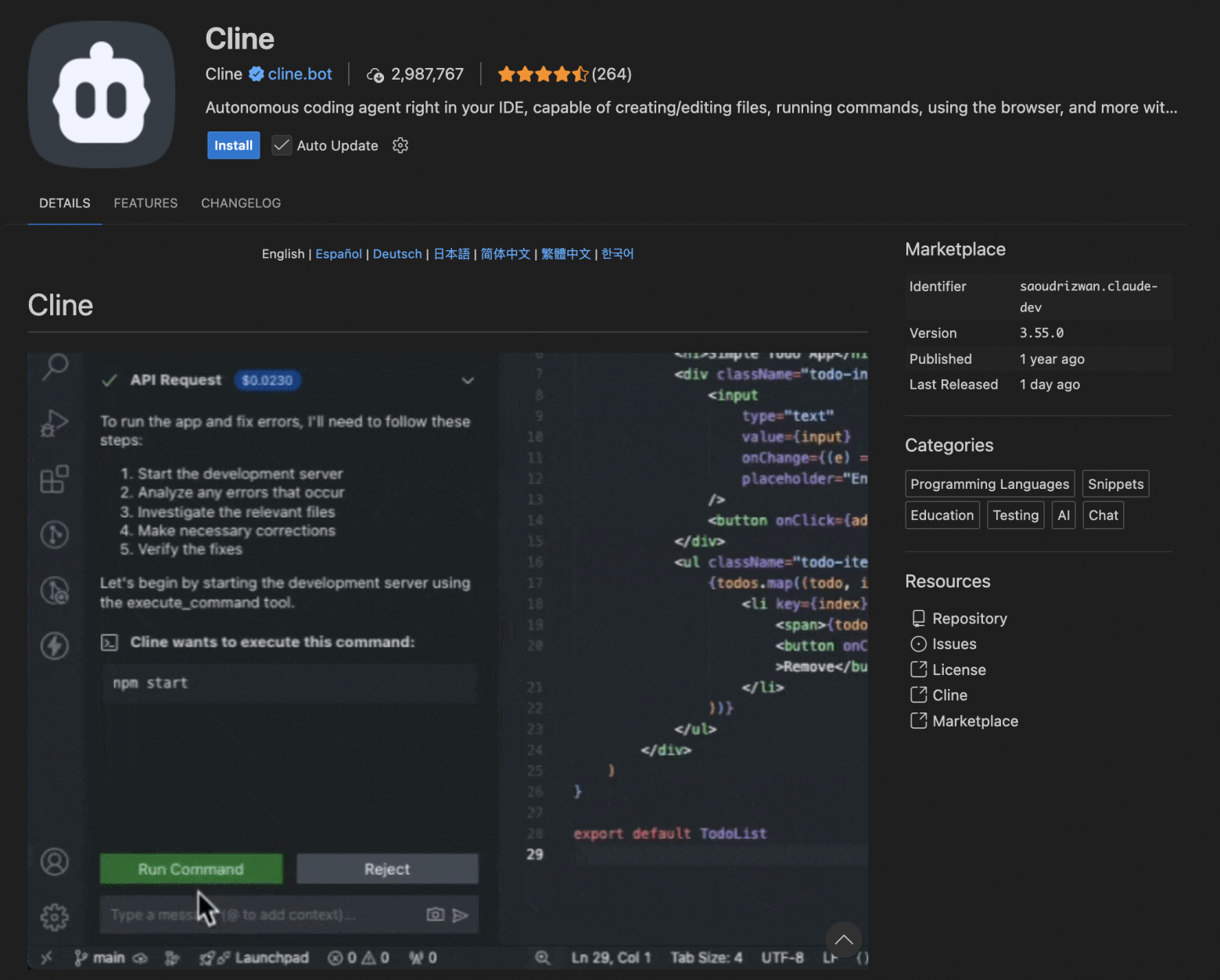1220x980 pixels.
Task: Select the Search icon in the activity bar
Action: point(55,367)
